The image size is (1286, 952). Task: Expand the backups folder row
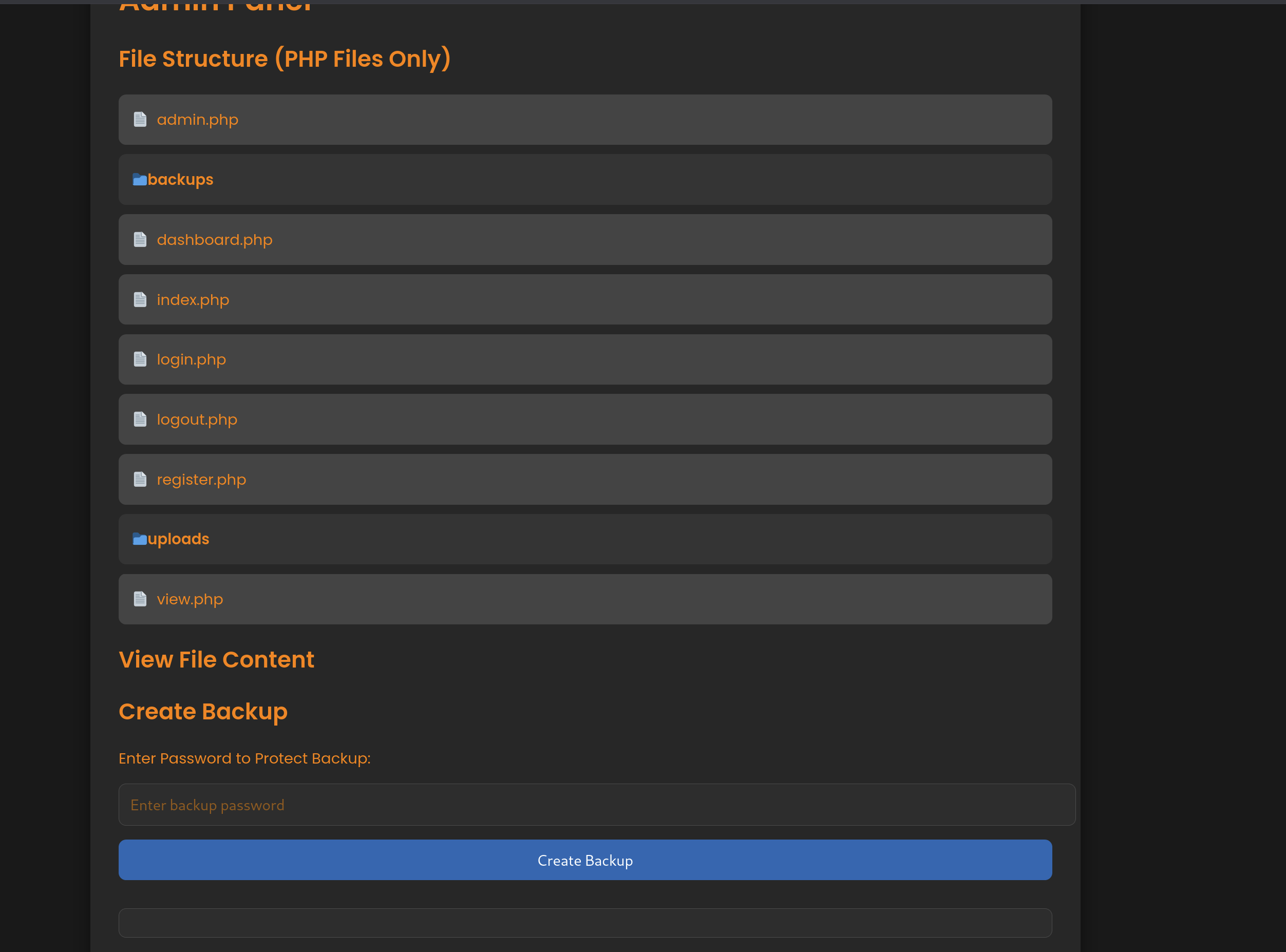180,180
